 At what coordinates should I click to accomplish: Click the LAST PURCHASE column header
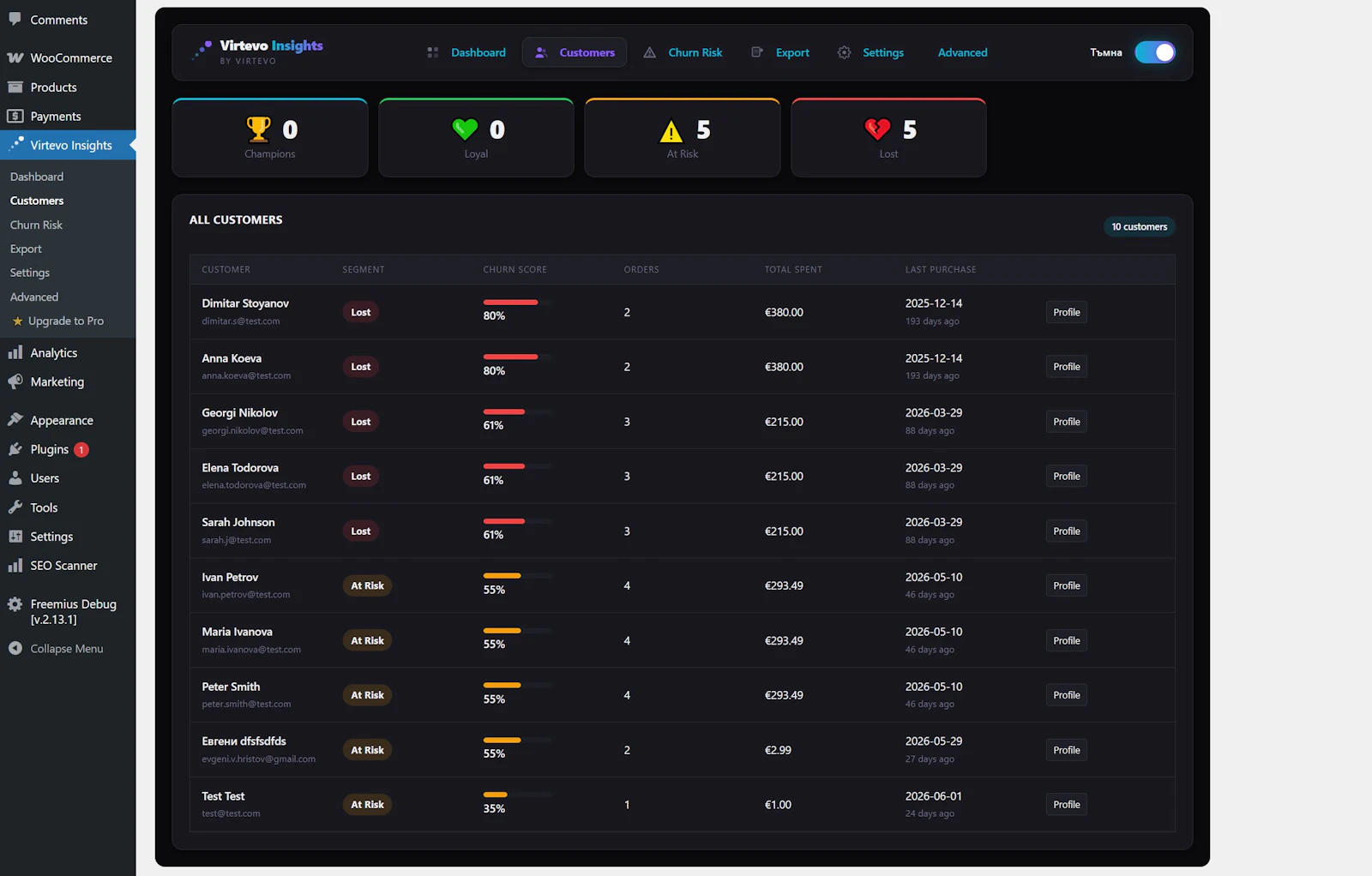[941, 269]
